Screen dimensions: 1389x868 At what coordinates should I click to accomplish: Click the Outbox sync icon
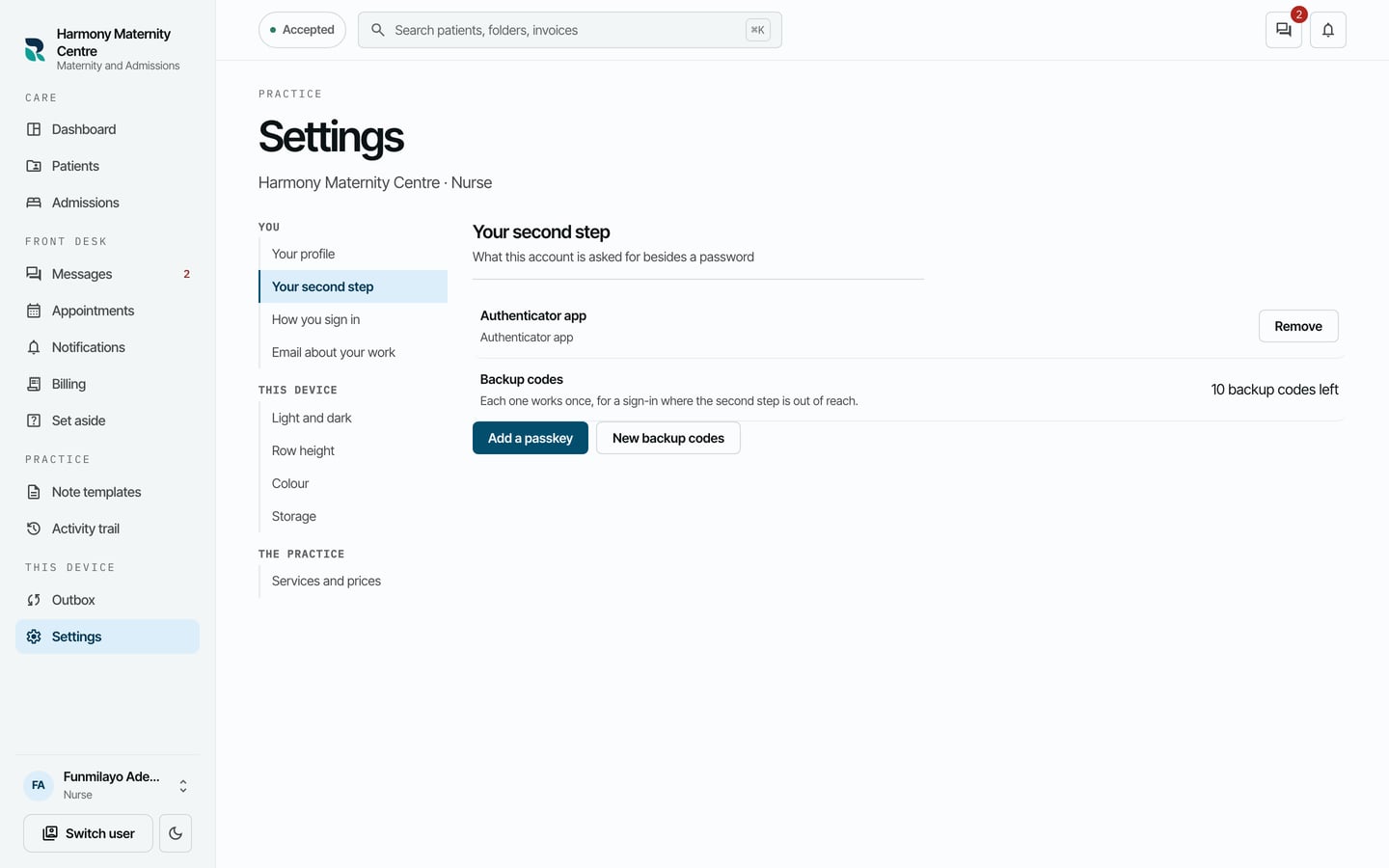click(x=34, y=600)
